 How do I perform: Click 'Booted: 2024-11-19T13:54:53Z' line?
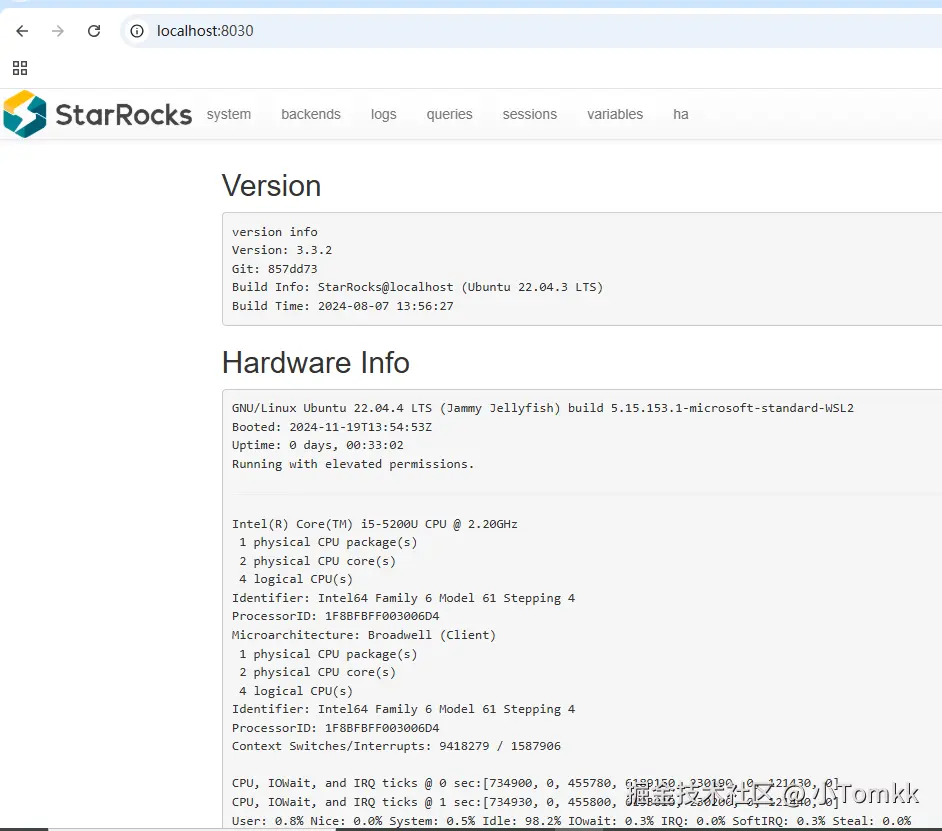click(332, 427)
